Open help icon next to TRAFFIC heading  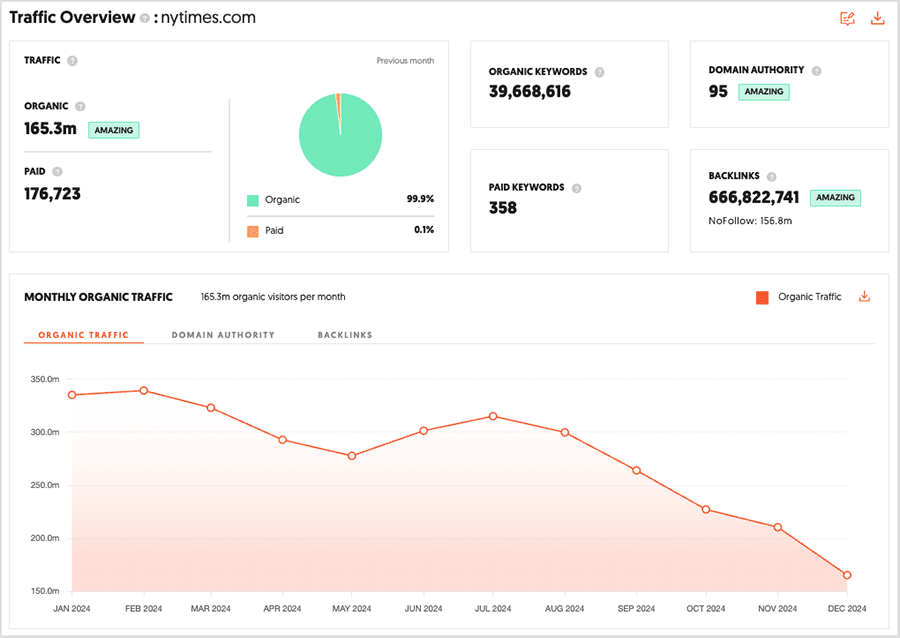72,60
